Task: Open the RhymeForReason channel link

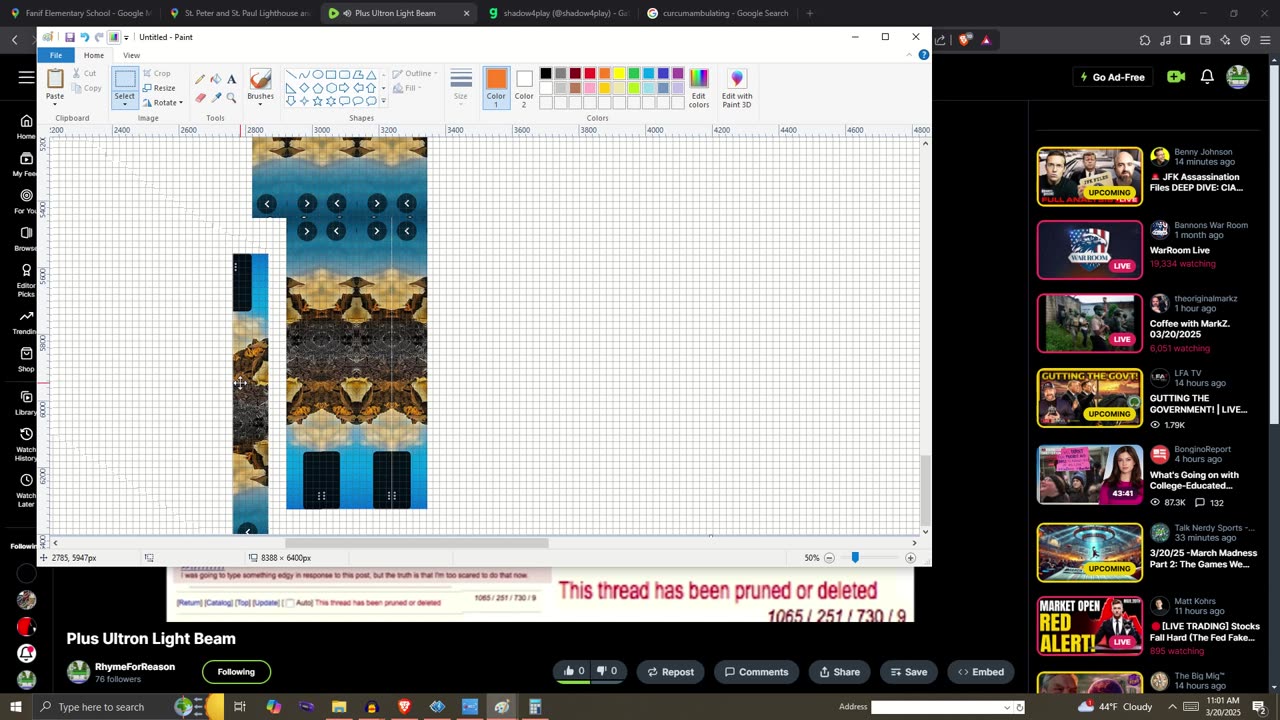Action: click(x=135, y=667)
